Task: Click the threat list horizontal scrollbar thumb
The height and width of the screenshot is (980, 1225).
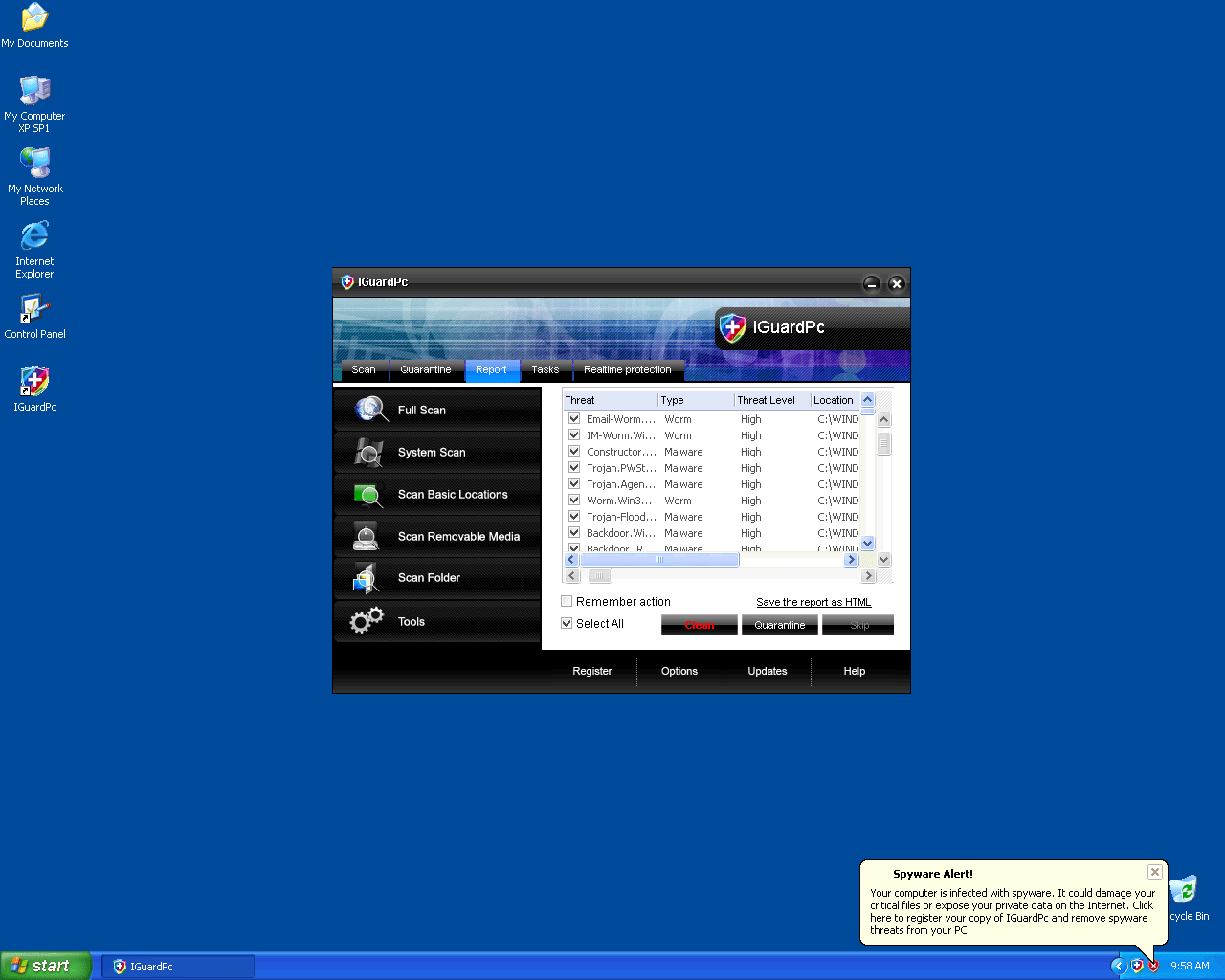Action: click(659, 560)
